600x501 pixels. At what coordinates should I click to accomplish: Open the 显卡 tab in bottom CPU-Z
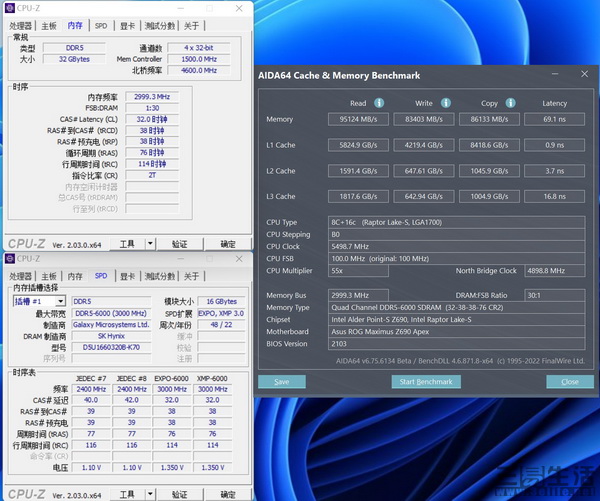click(x=127, y=276)
